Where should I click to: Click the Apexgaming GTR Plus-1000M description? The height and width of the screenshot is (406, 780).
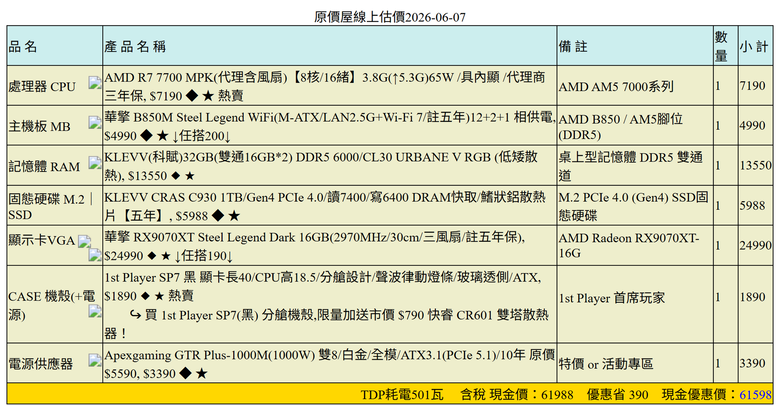click(329, 364)
